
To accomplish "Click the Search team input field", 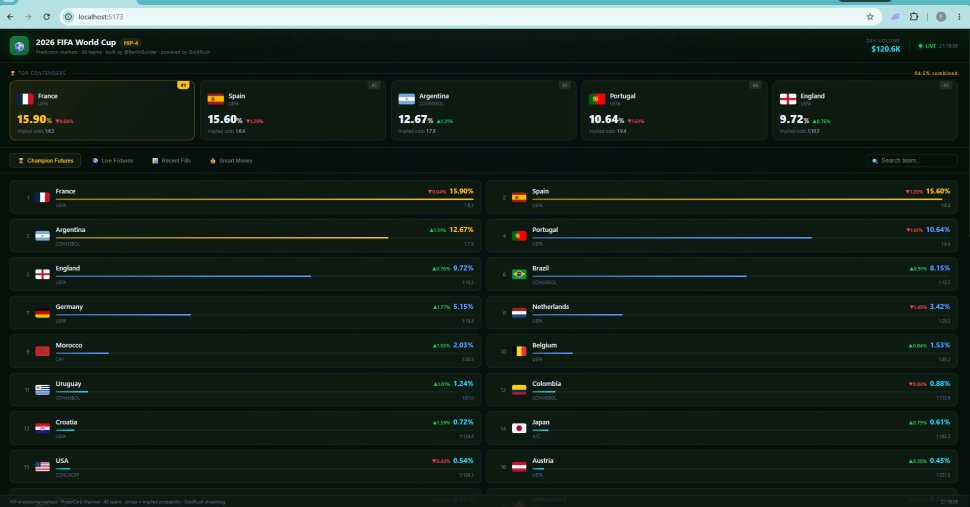I will click(x=912, y=161).
